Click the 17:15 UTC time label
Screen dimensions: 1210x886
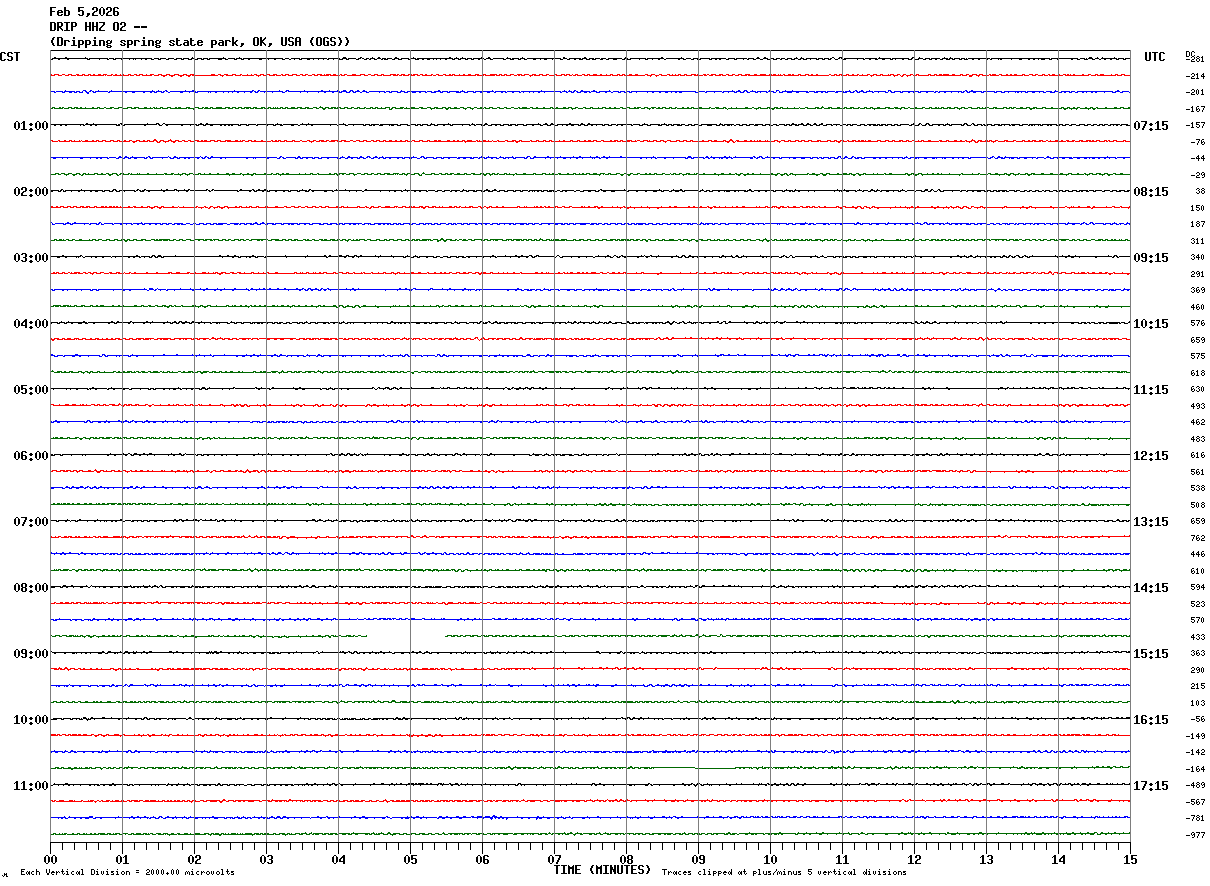click(1151, 786)
